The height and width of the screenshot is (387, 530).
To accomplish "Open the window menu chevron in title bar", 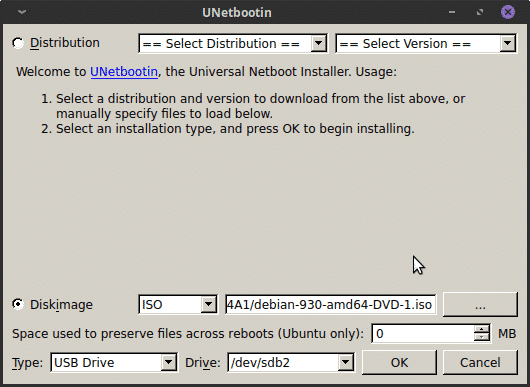I will pos(22,12).
